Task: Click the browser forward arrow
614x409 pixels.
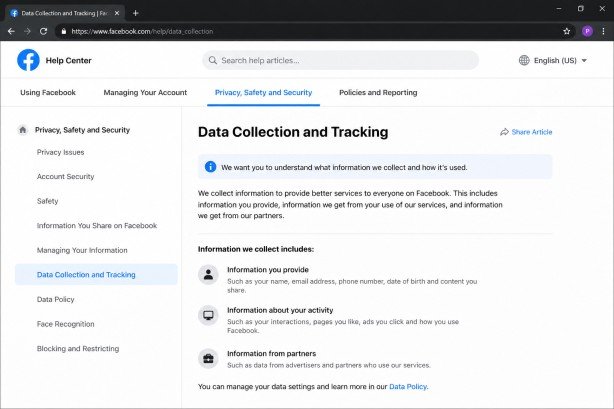Action: point(27,31)
